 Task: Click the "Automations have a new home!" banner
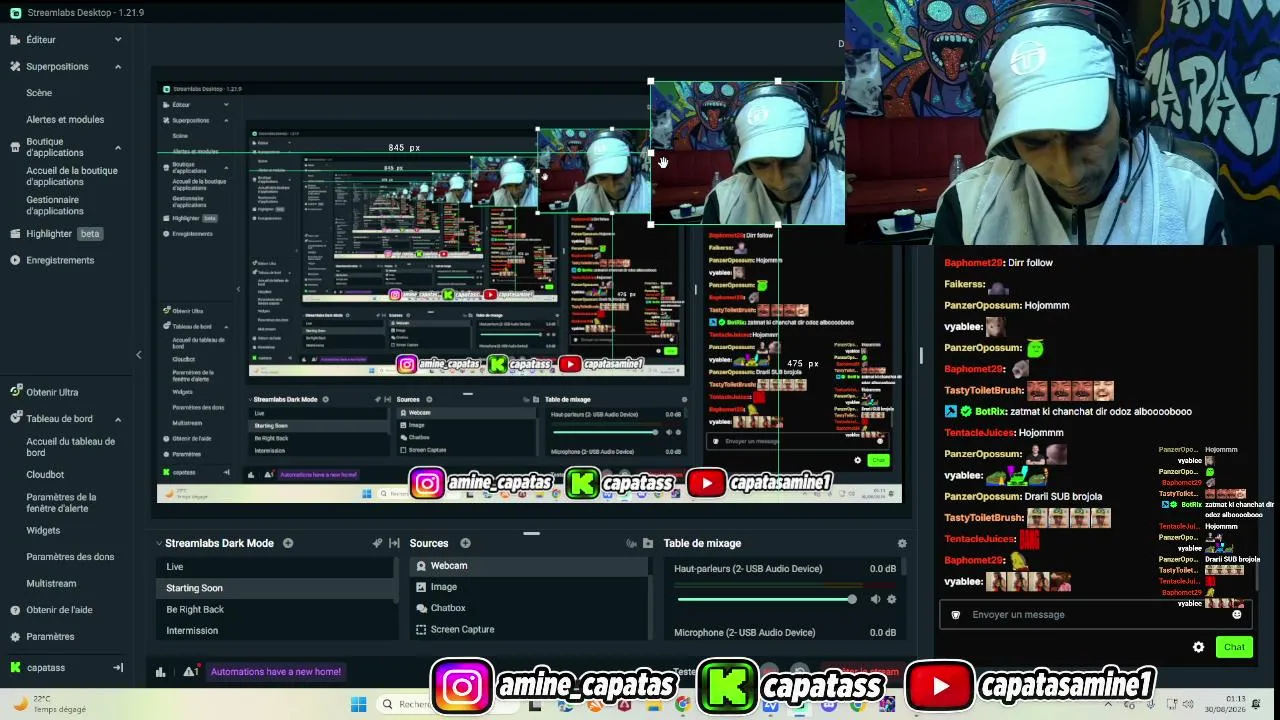(276, 672)
